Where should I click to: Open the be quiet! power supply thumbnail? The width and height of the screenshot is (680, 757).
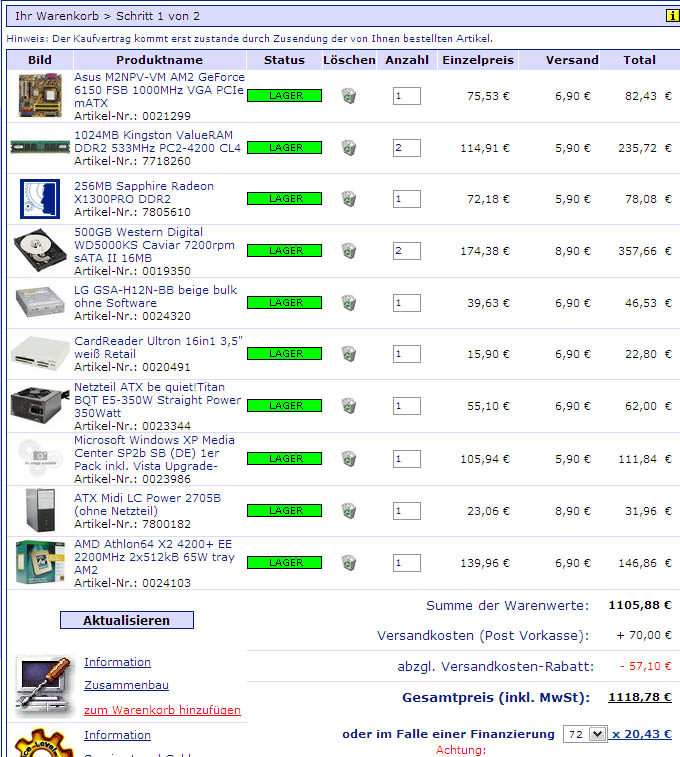point(40,405)
